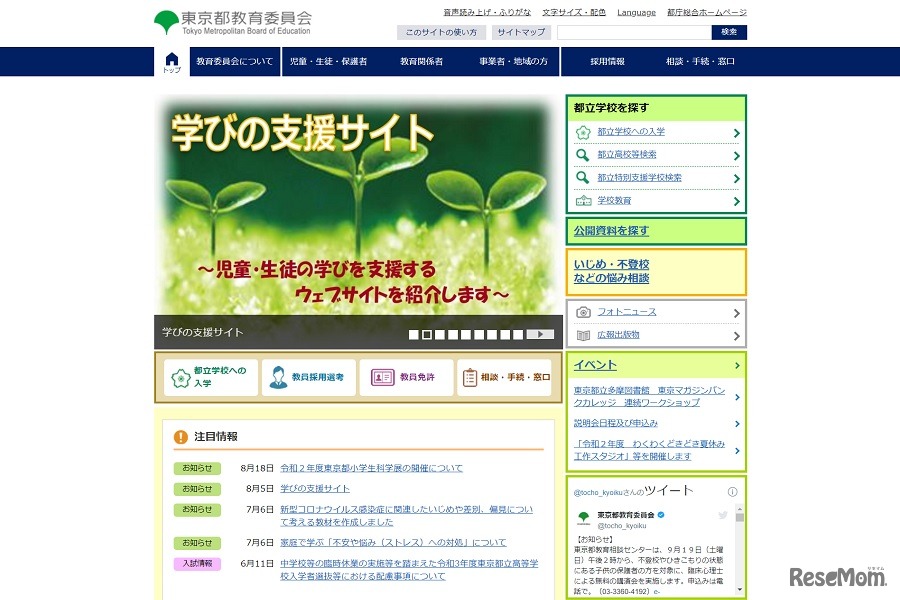Click the 検索 search button

pos(729,31)
